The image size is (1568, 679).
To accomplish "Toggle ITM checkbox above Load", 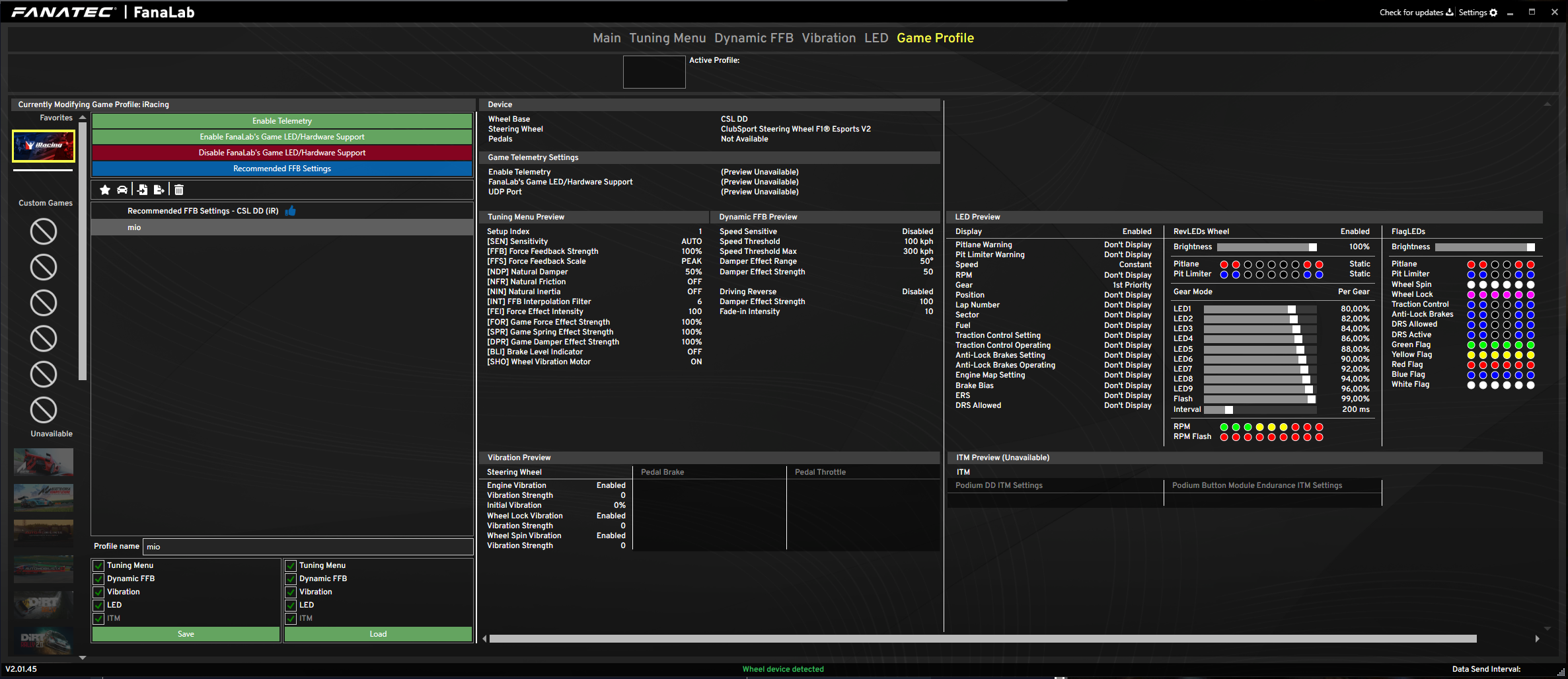I will [x=291, y=618].
